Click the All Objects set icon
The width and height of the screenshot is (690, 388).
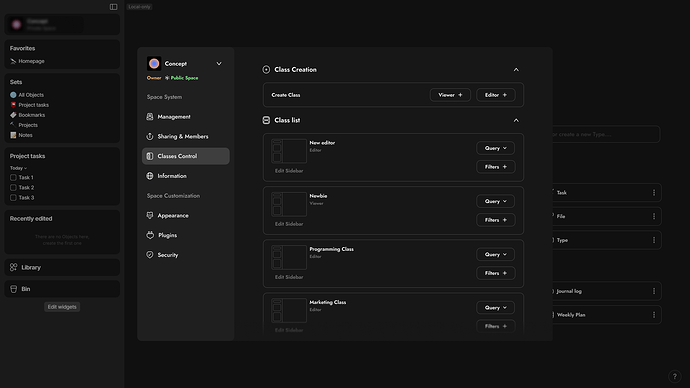[x=13, y=95]
